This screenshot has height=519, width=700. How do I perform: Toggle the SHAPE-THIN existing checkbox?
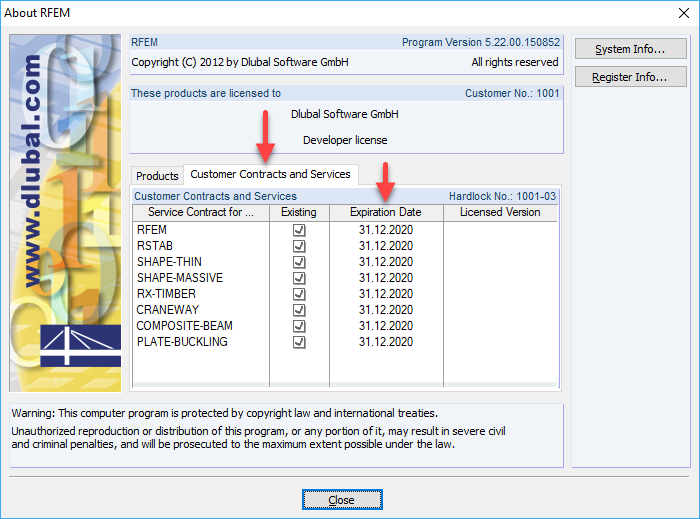coord(299,262)
